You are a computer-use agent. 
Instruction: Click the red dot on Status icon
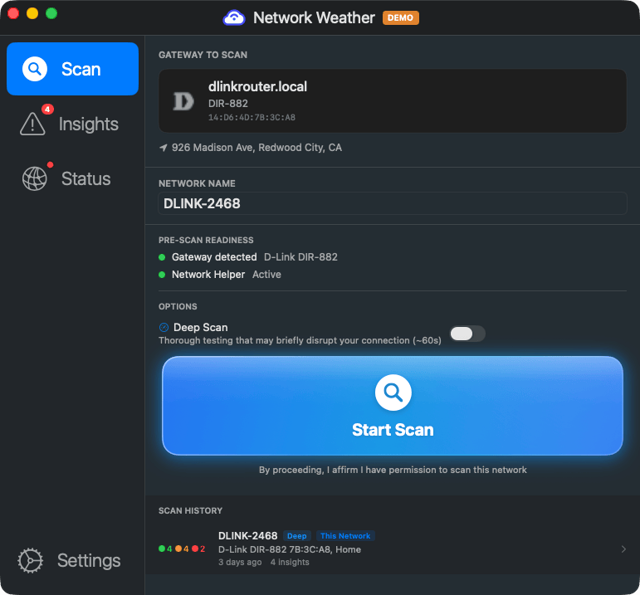tap(50, 165)
